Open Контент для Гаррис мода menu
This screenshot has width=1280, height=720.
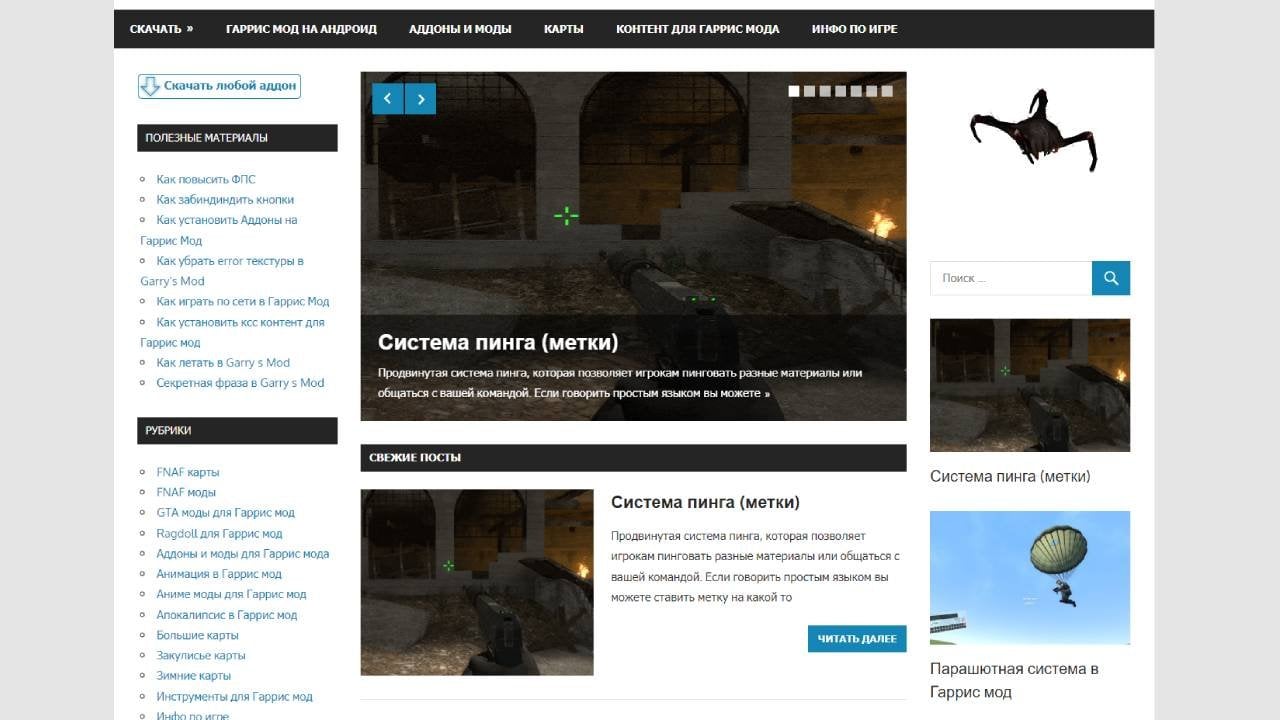click(x=698, y=29)
